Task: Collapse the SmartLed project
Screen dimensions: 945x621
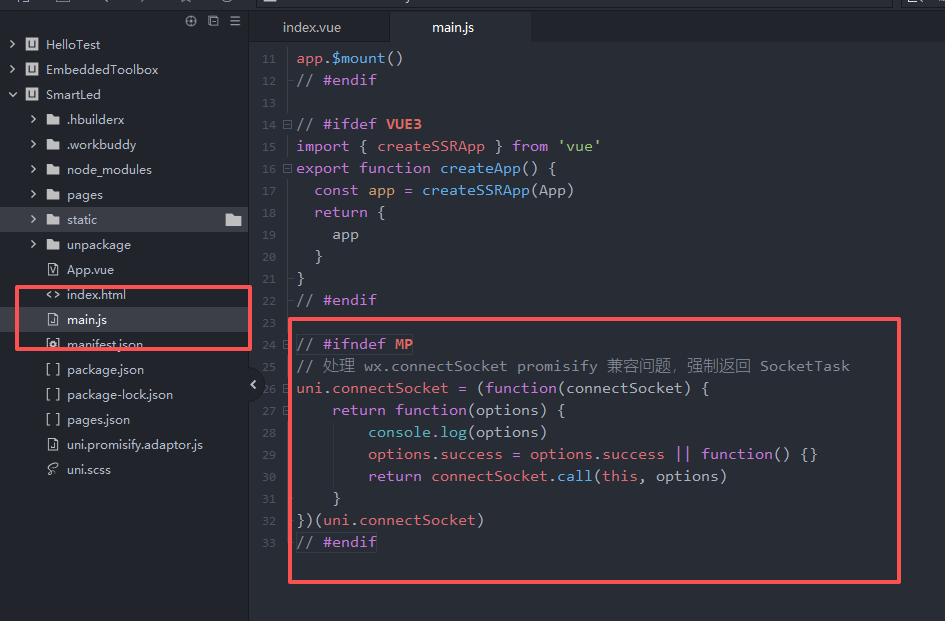Action: [13, 94]
